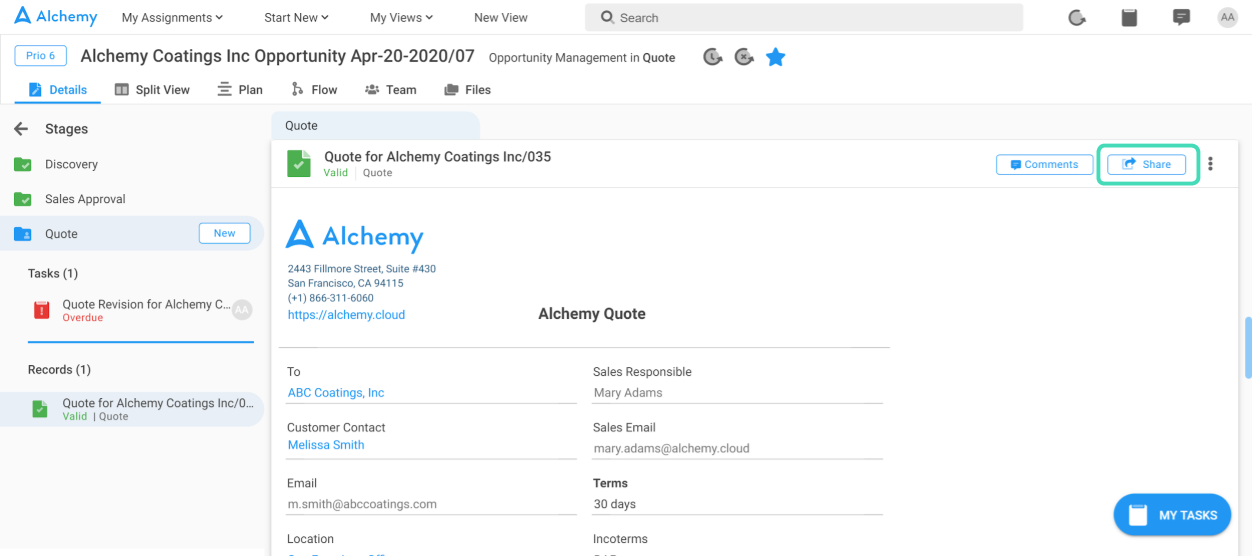The height and width of the screenshot is (556, 1254).
Task: Switch to the Details tab
Action: pos(58,90)
